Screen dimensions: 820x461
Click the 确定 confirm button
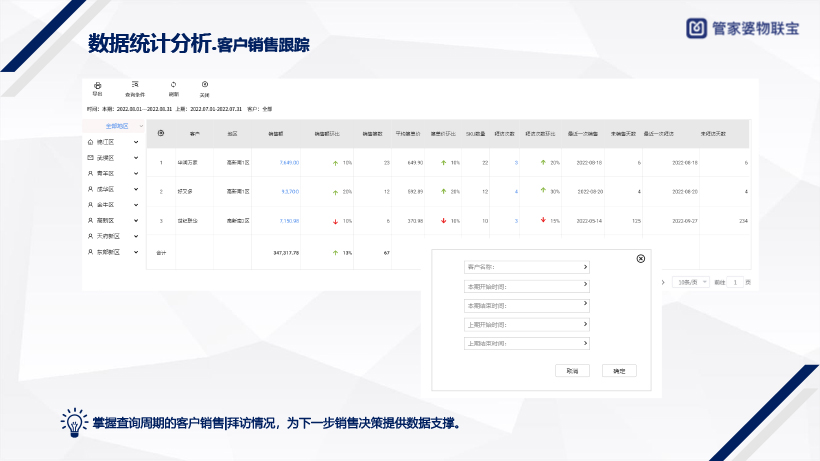(x=619, y=370)
